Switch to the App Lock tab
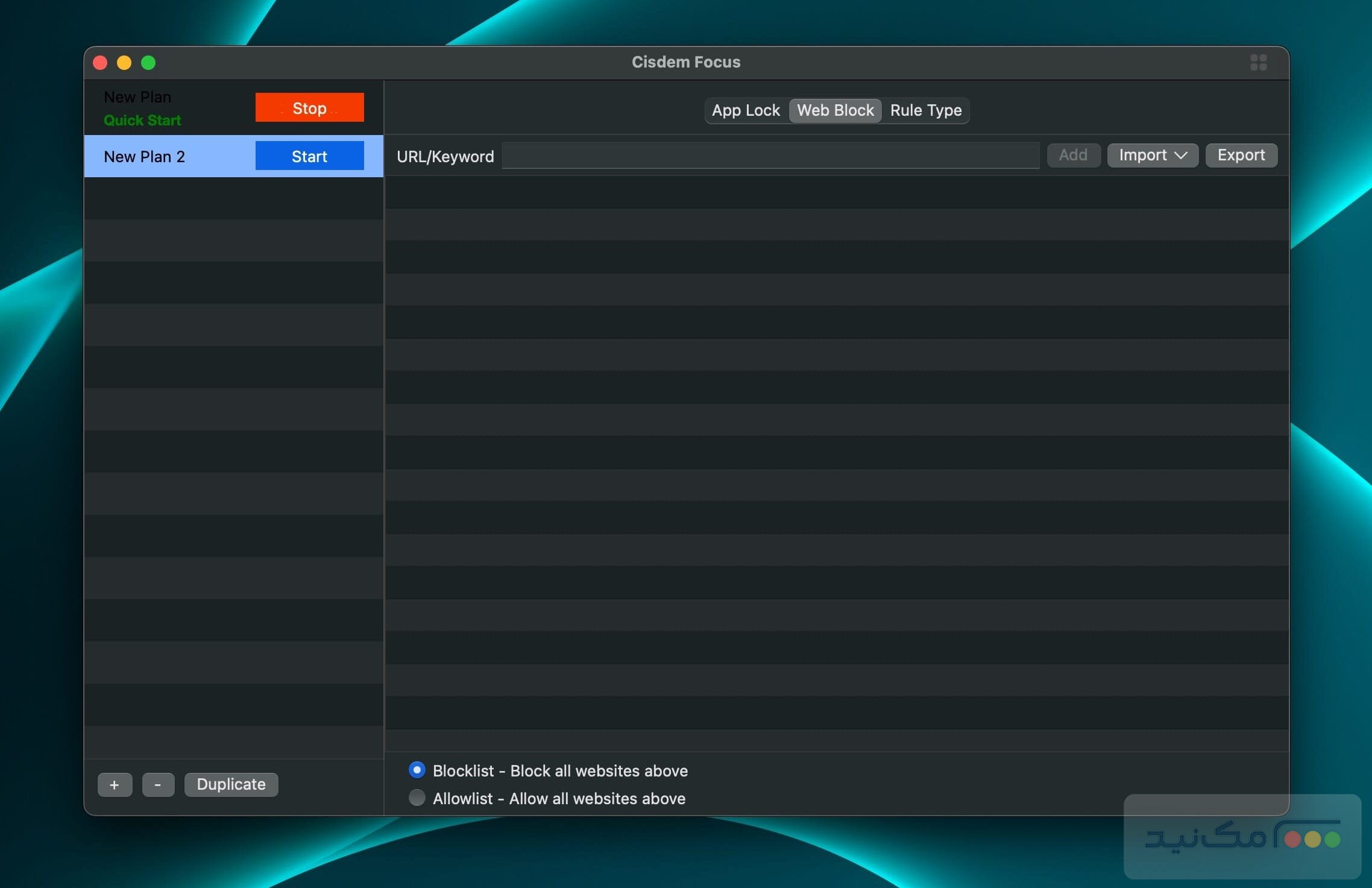The width and height of the screenshot is (1372, 888). click(x=746, y=110)
